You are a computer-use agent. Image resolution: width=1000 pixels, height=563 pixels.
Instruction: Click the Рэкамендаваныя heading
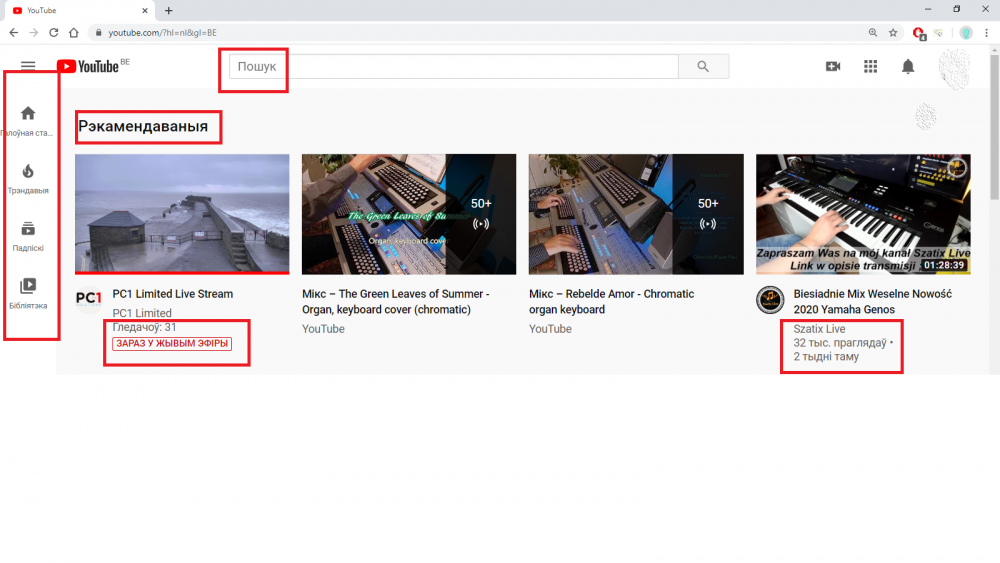click(x=143, y=126)
